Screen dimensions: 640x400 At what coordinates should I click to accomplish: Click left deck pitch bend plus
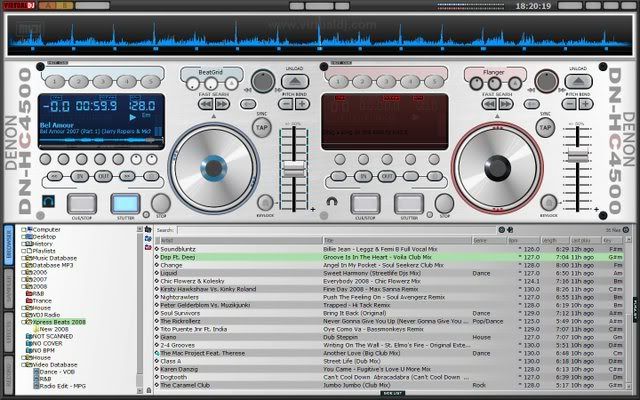(302, 104)
